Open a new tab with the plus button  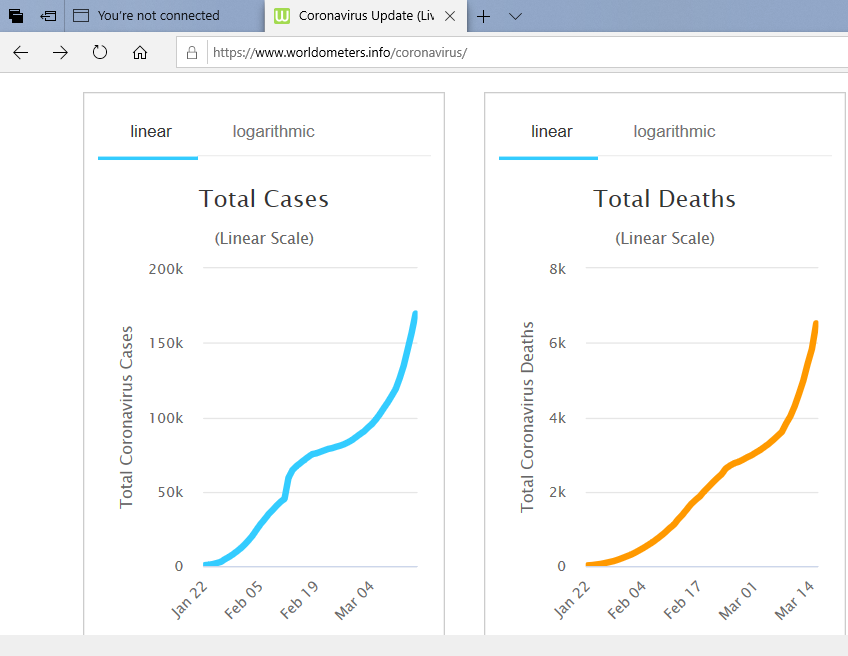[484, 16]
